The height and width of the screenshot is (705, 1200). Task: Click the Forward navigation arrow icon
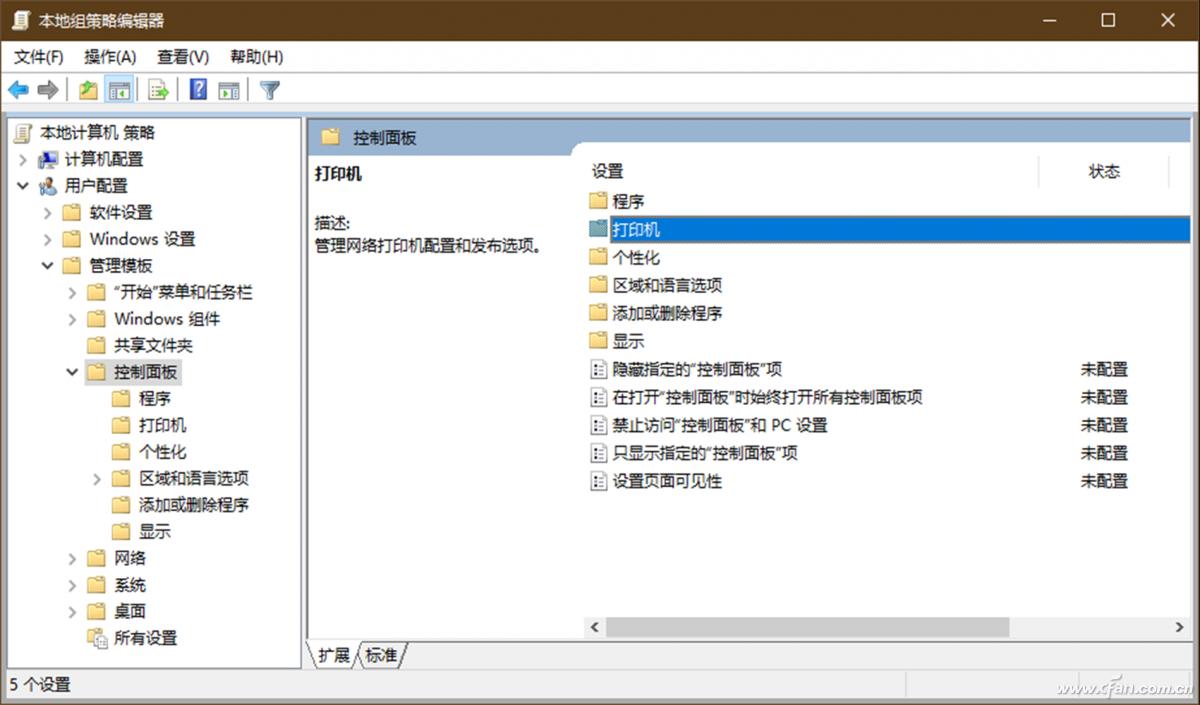(x=47, y=89)
